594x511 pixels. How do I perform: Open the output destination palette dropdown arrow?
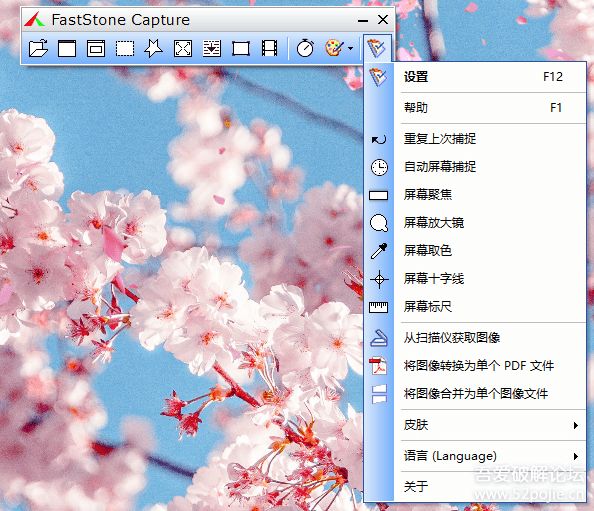click(350, 48)
